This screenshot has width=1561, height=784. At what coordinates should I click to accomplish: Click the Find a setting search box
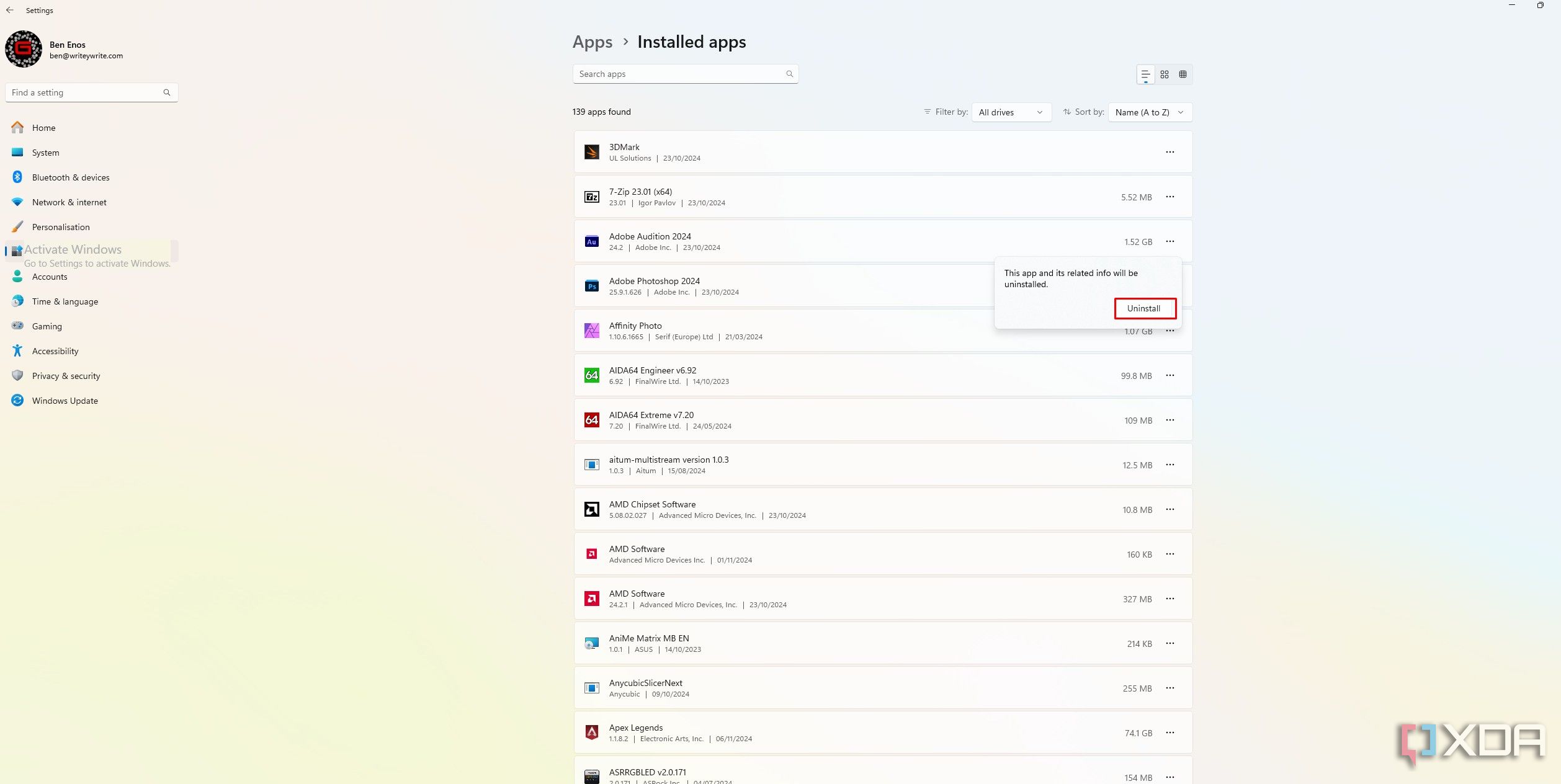(91, 92)
